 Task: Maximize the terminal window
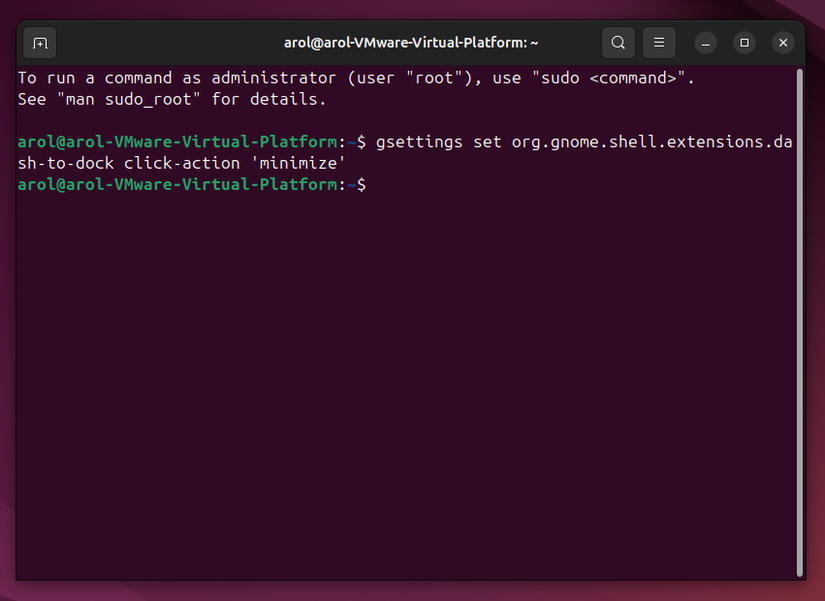pyautogui.click(x=744, y=43)
